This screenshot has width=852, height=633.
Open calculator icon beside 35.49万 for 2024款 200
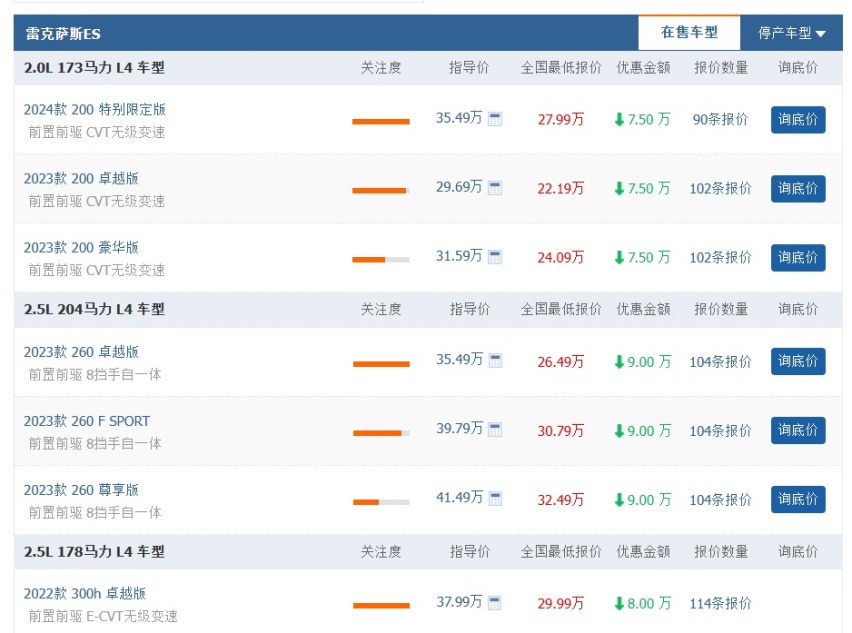[x=494, y=118]
